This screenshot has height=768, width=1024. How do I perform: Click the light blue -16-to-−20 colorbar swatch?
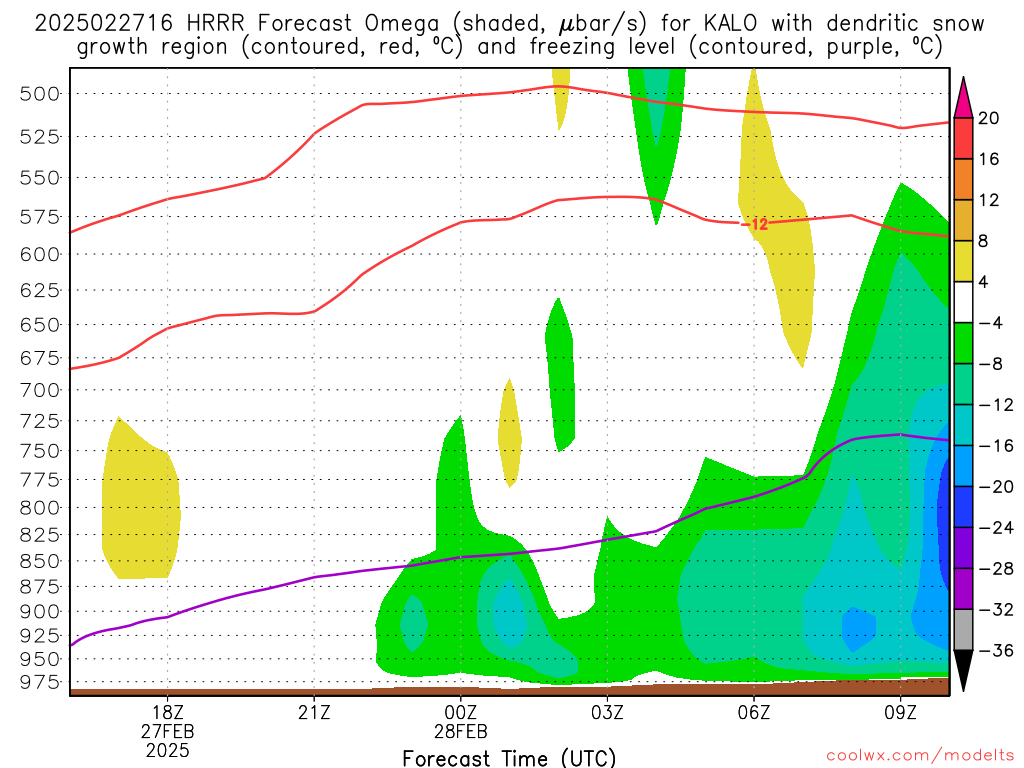pos(963,466)
